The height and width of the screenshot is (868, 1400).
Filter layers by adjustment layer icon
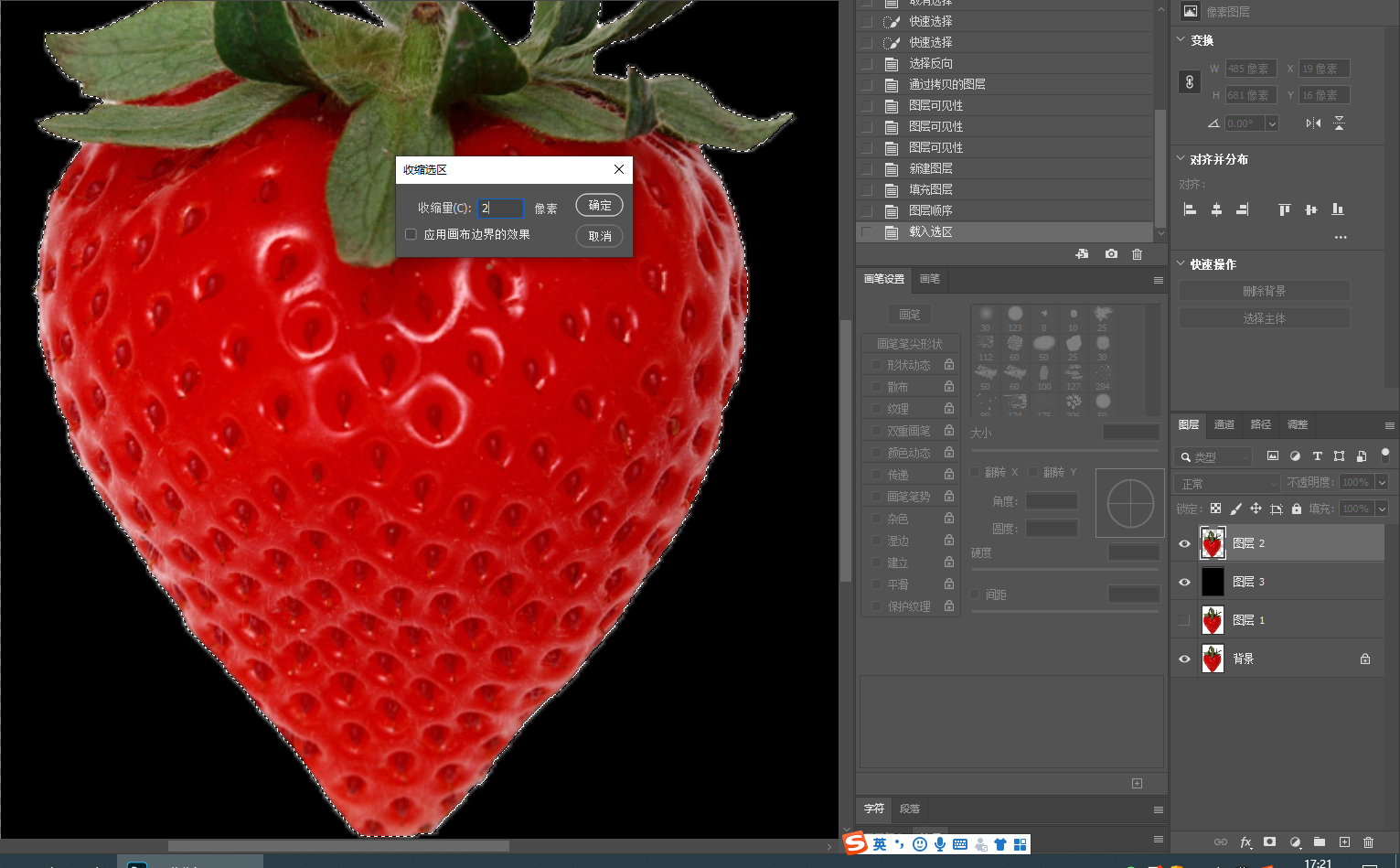[x=1295, y=455]
